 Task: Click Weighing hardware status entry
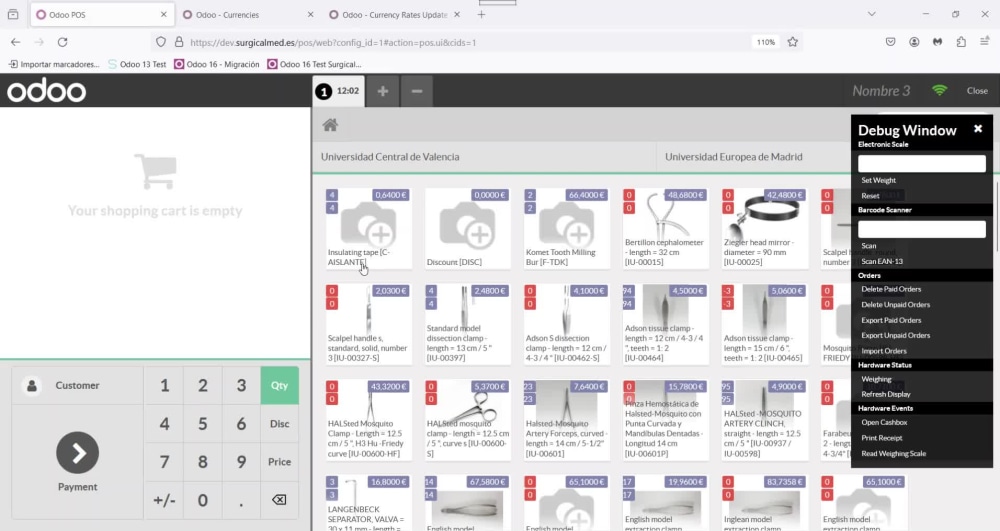tap(876, 379)
